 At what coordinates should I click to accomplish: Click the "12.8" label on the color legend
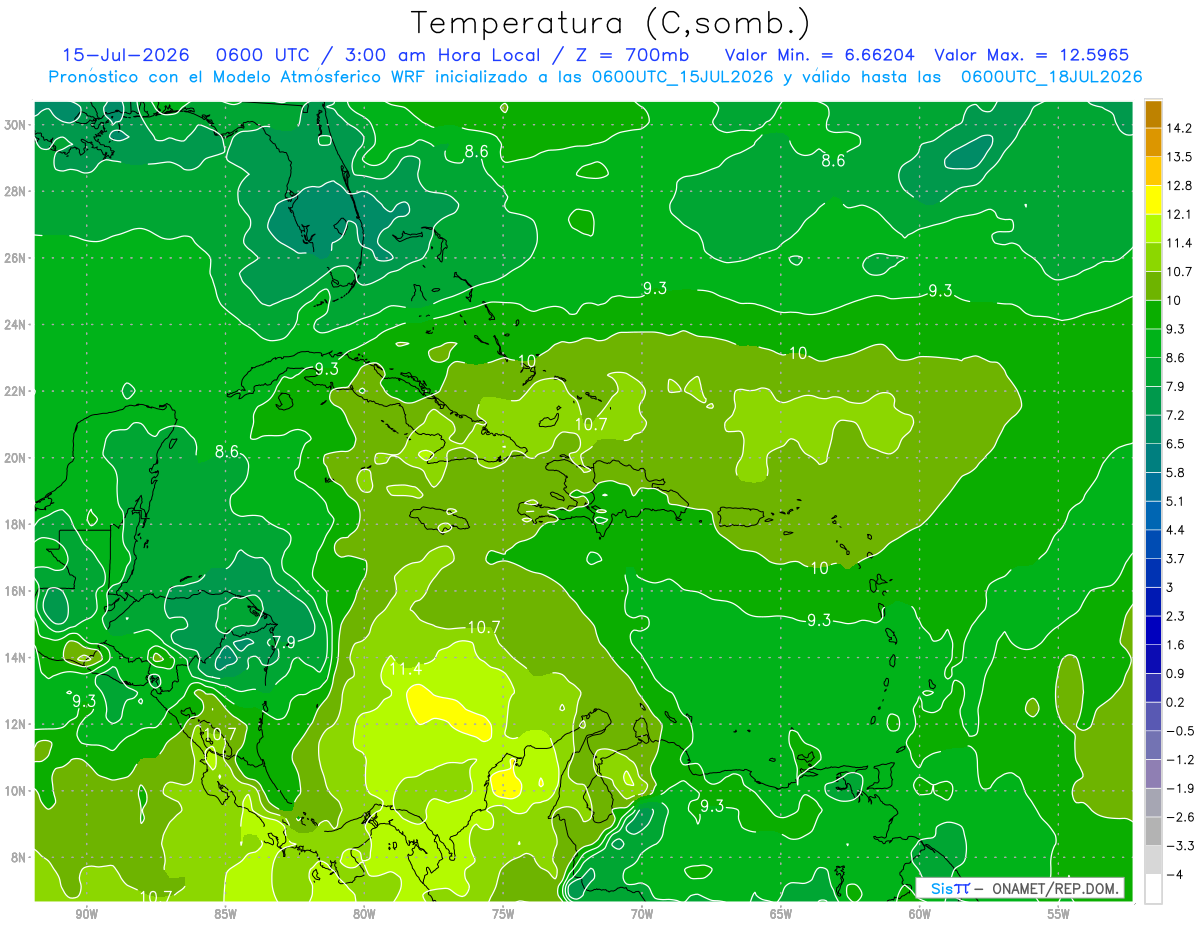click(1179, 185)
